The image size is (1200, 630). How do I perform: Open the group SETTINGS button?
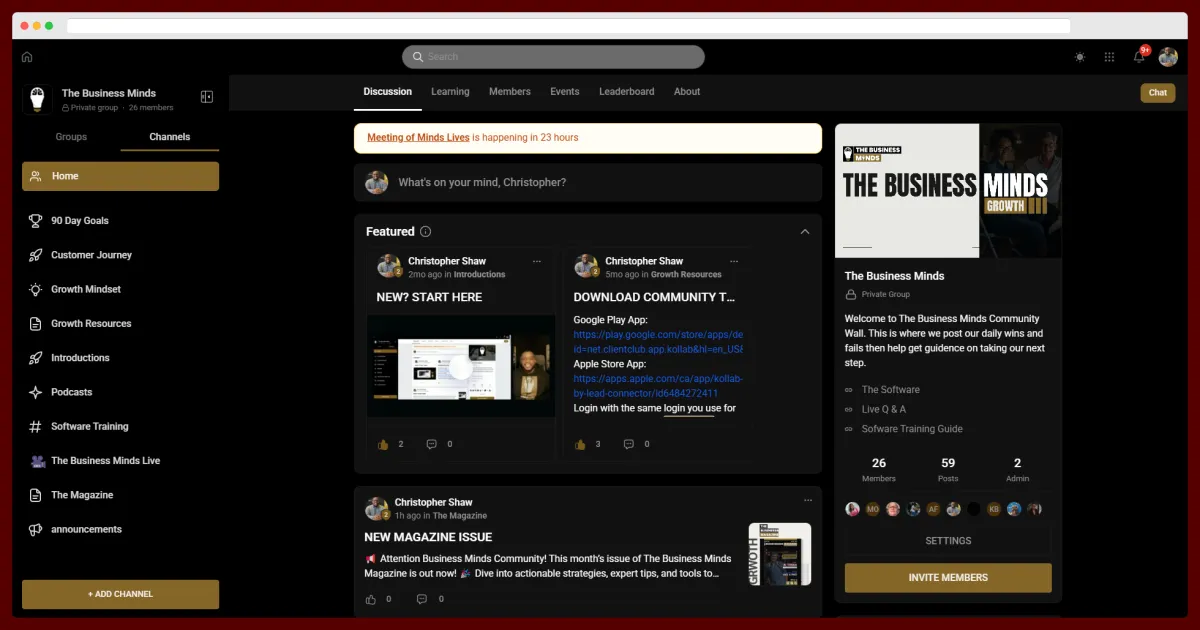click(948, 541)
